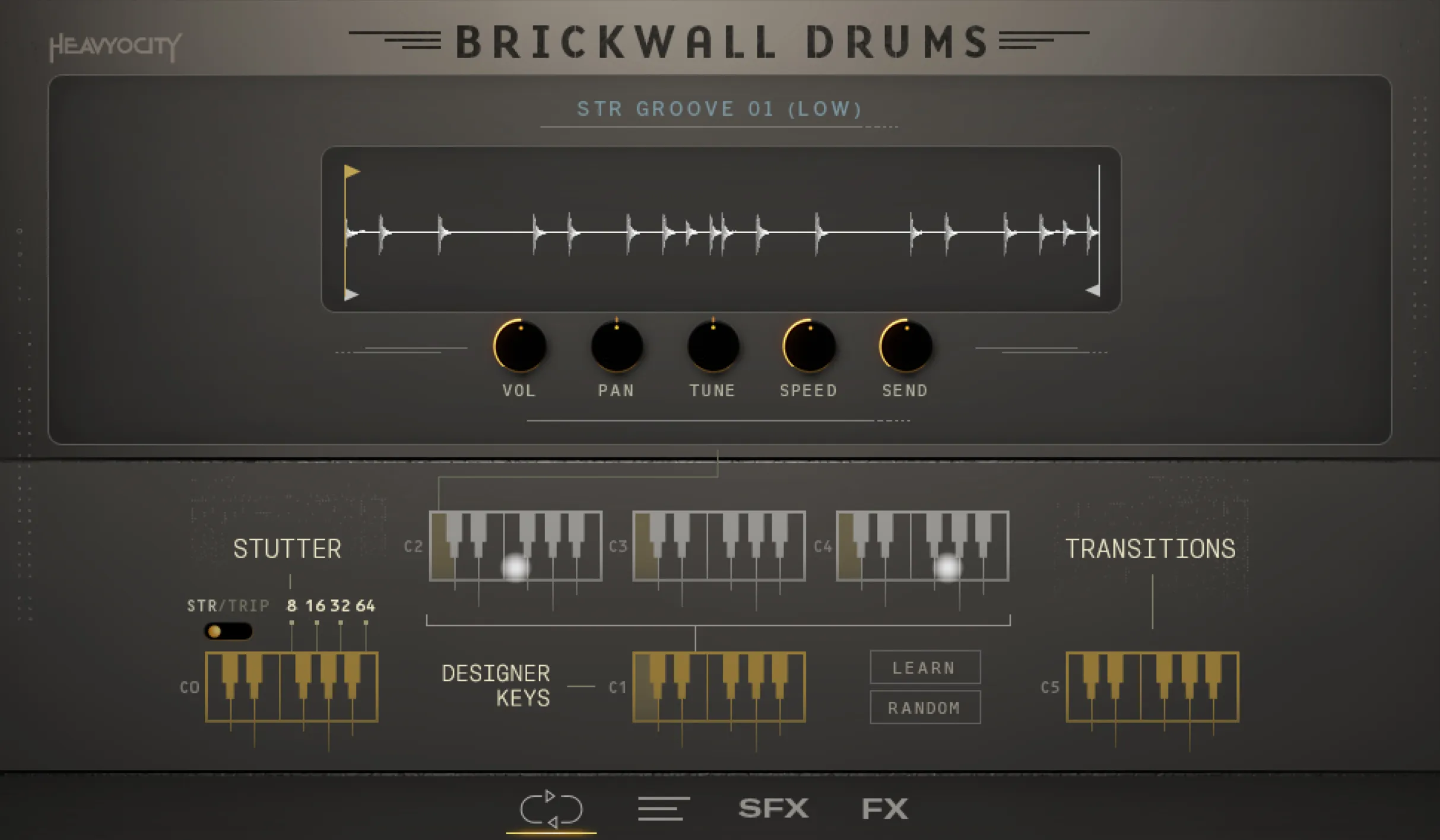Click the VOL knob
Screen dimensions: 1440x840
520,346
